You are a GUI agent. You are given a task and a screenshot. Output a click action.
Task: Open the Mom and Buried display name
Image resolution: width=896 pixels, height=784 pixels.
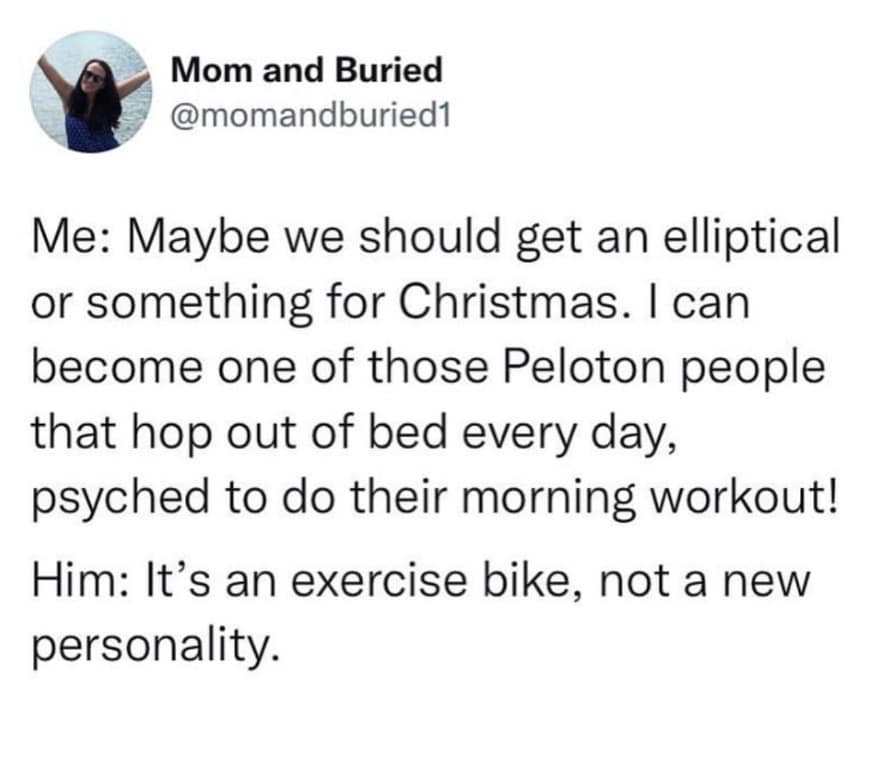pos(307,70)
